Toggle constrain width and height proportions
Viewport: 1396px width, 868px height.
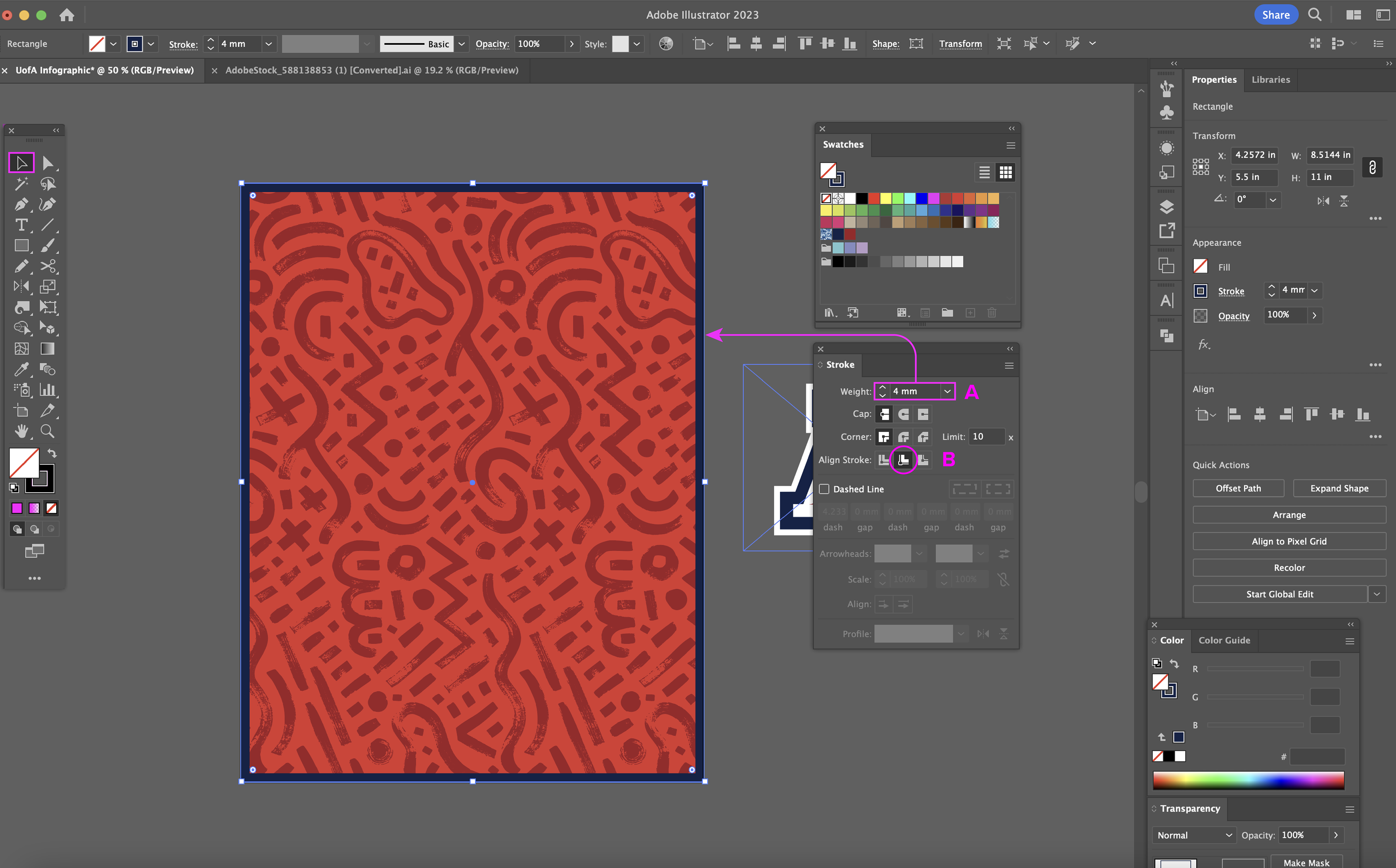(x=1372, y=167)
